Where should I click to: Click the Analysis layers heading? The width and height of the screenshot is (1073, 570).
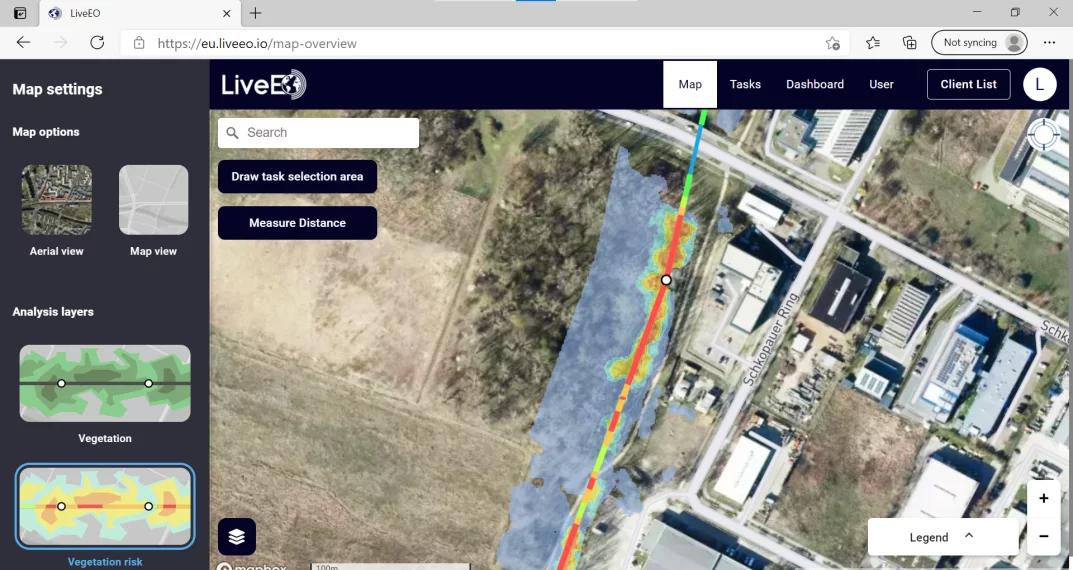(x=53, y=311)
